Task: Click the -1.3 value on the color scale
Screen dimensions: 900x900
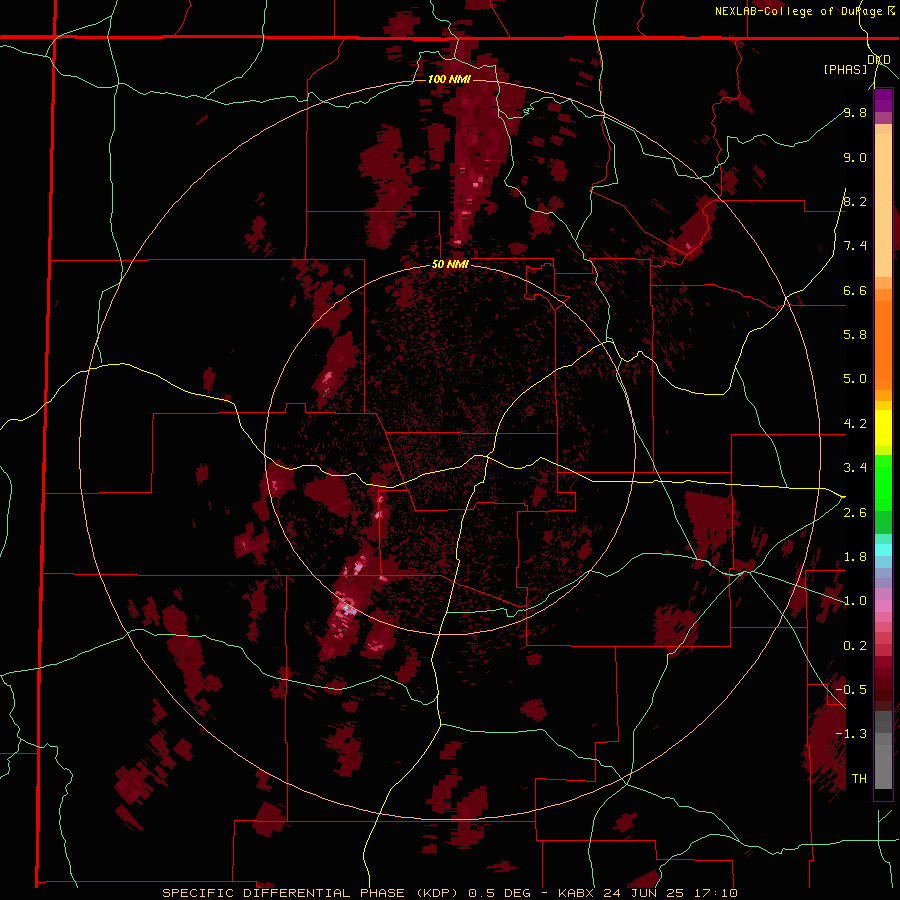Action: pos(851,734)
